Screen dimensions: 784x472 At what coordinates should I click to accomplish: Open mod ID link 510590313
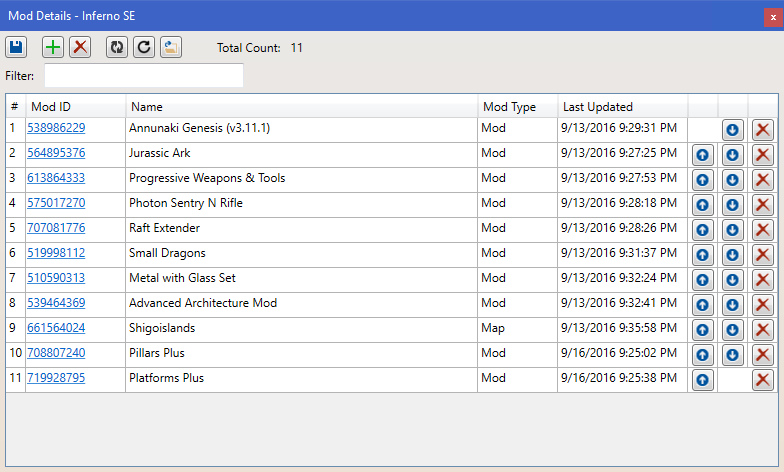(56, 278)
